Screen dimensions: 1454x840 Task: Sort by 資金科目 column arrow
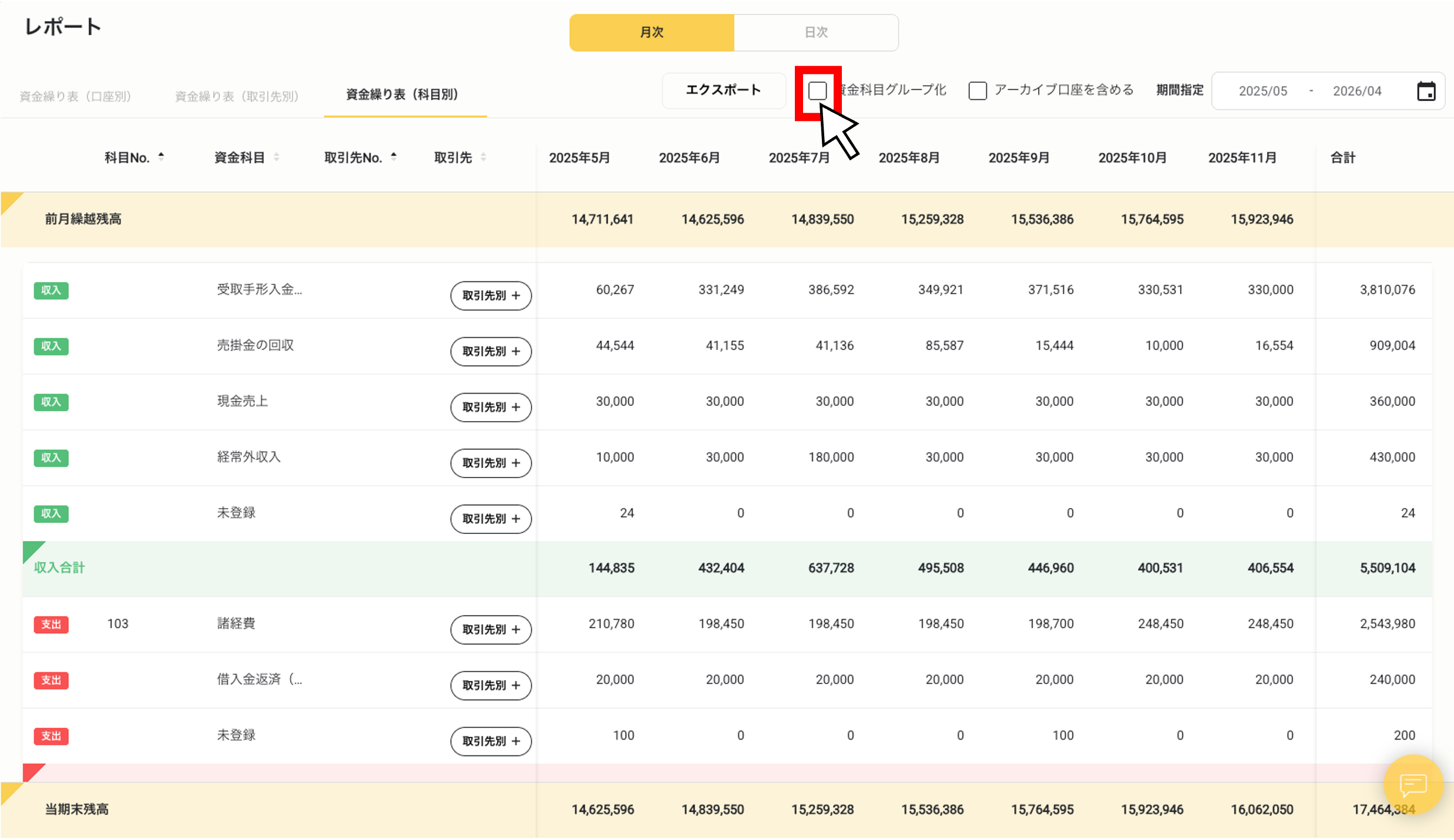click(x=276, y=157)
